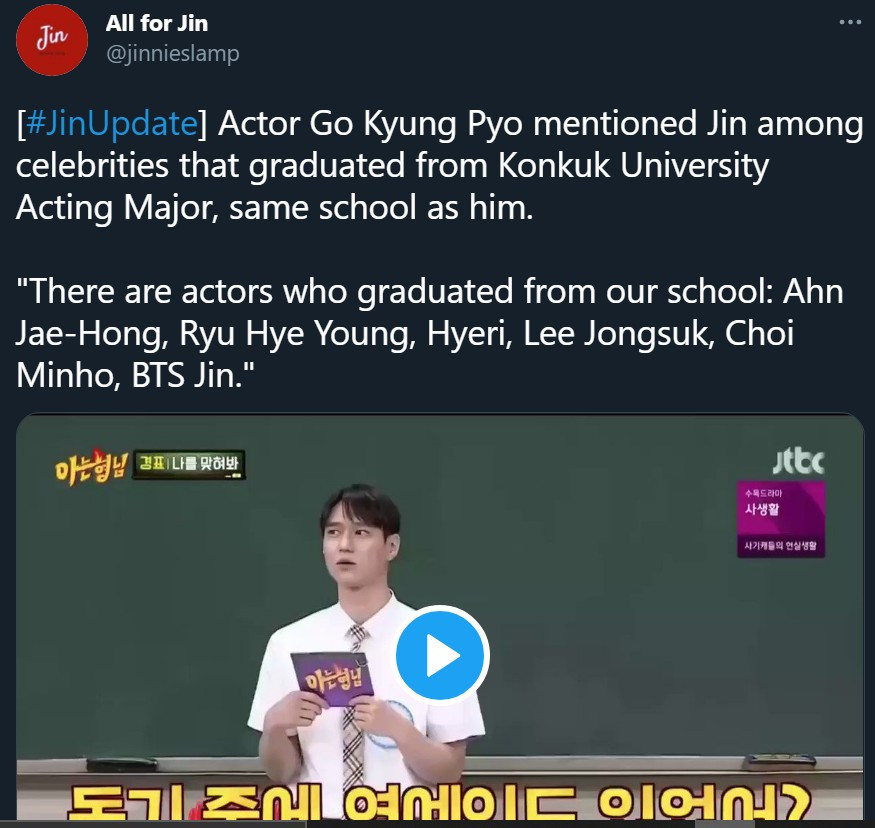This screenshot has height=828, width=875.
Task: Click the purple 사생활 drama banner in the video
Action: [781, 519]
